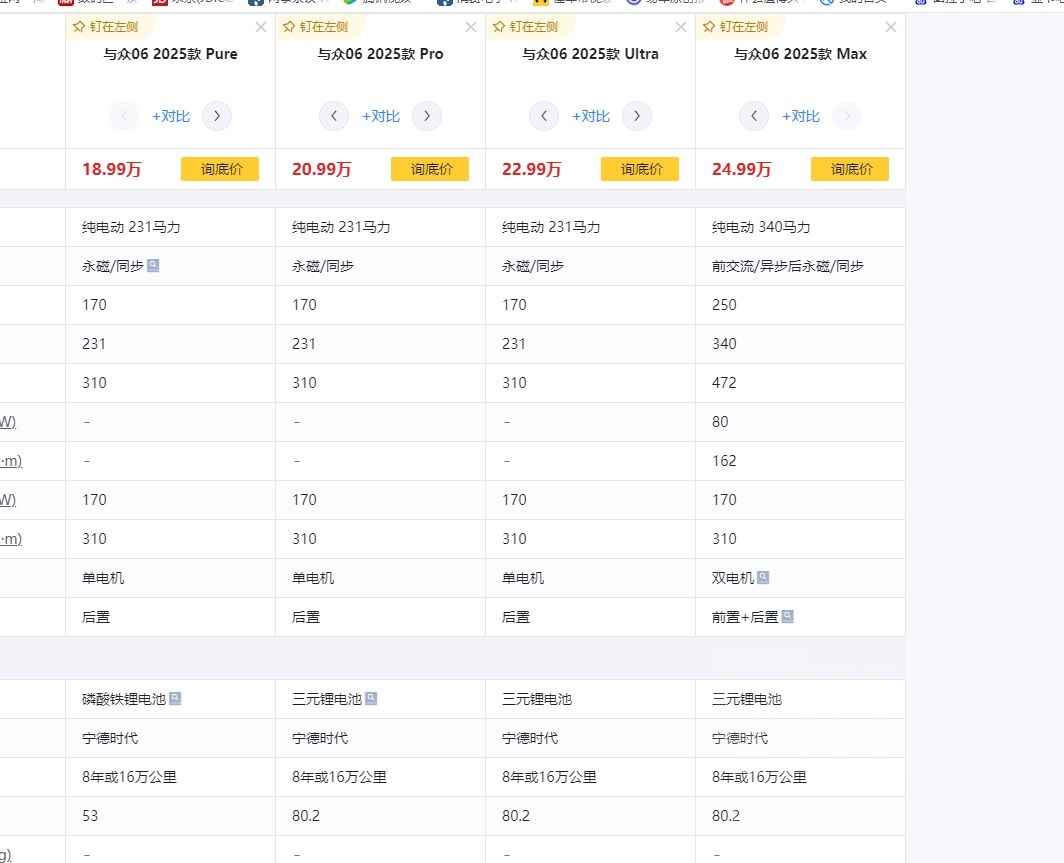
Task: Move Pure column right with arrow
Action: (x=217, y=116)
